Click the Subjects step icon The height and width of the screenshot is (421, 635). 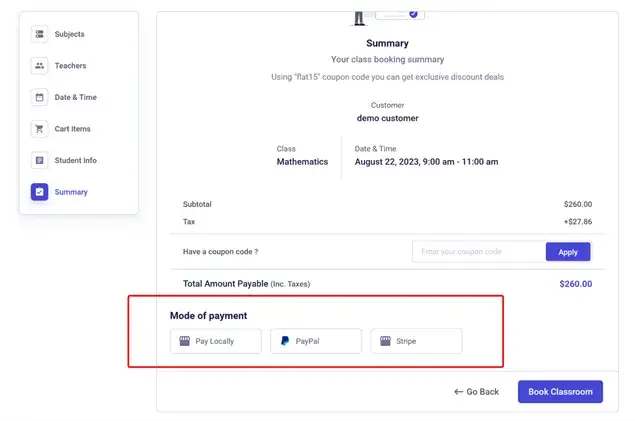point(39,34)
